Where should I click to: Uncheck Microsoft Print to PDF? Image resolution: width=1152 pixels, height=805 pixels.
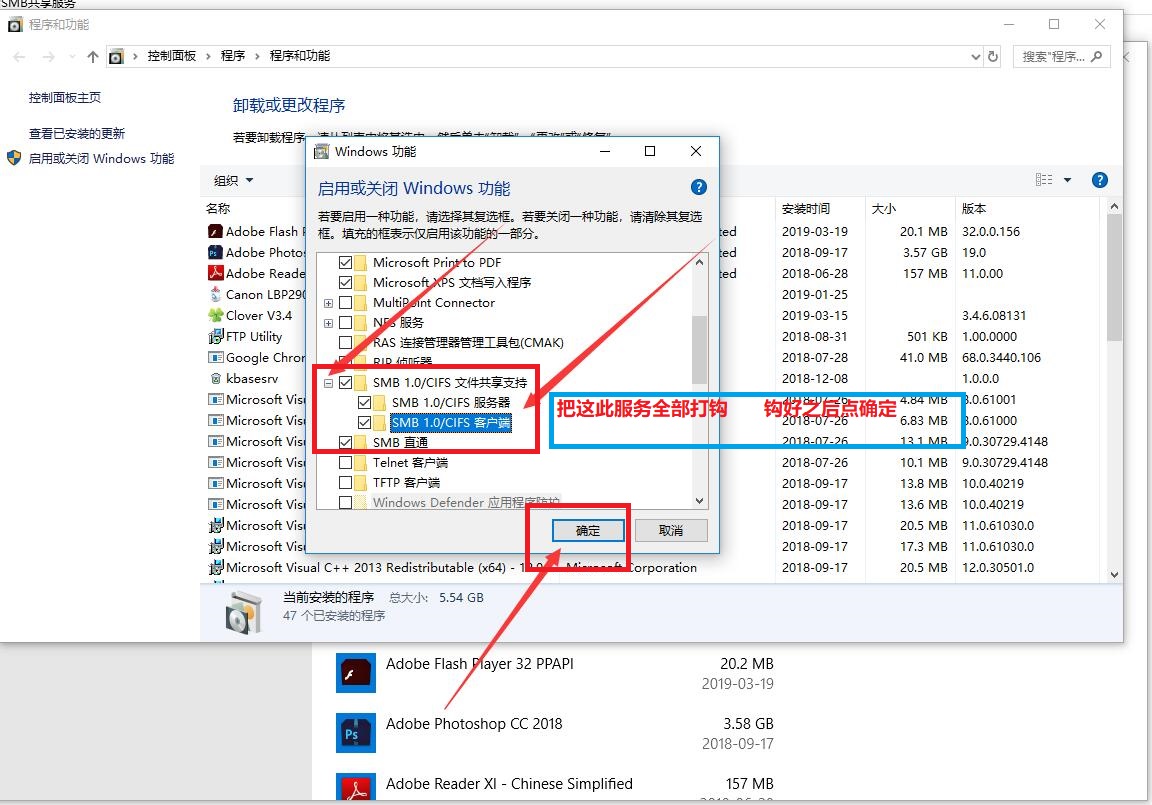pyautogui.click(x=345, y=262)
